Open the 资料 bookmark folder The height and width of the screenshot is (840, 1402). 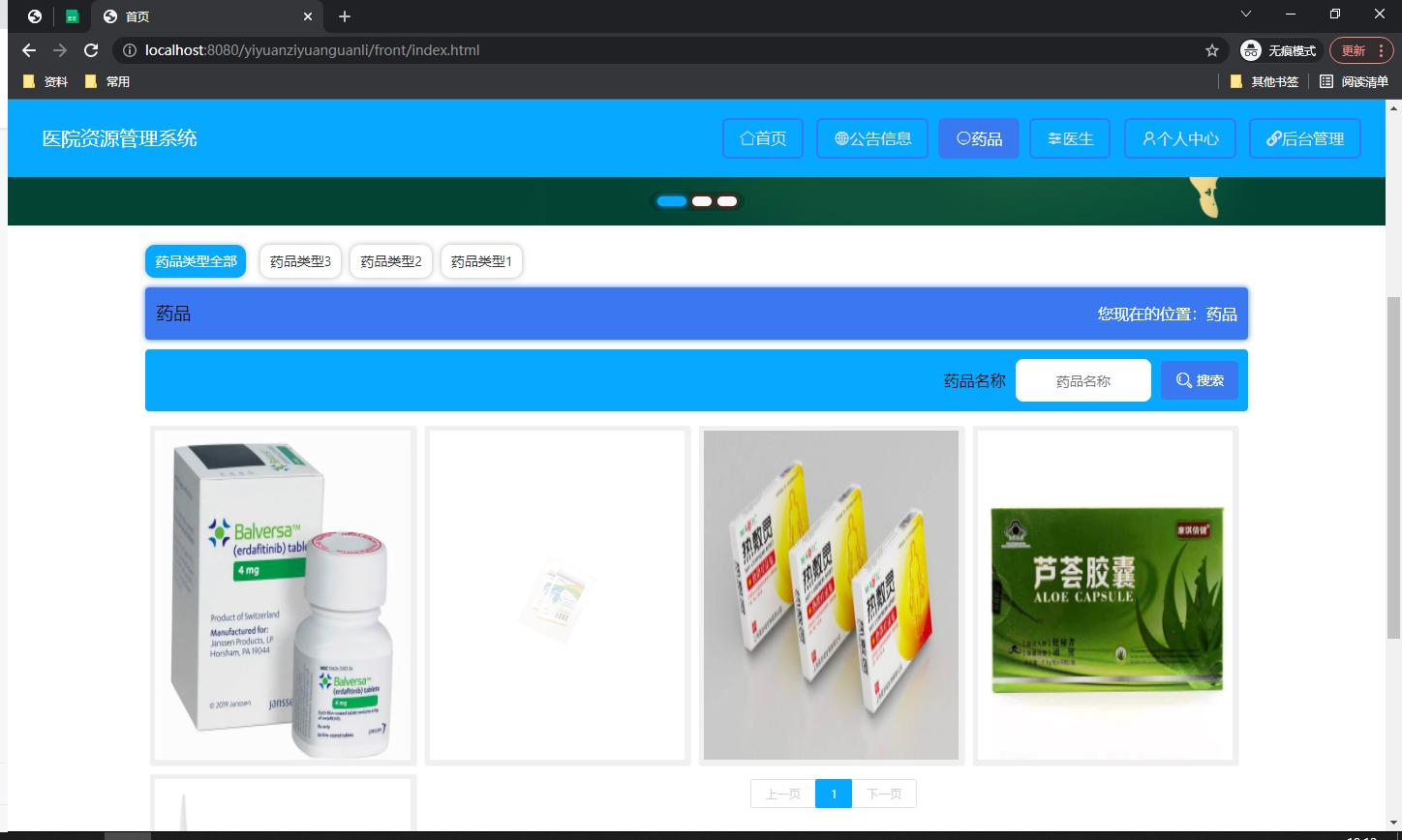click(x=45, y=82)
